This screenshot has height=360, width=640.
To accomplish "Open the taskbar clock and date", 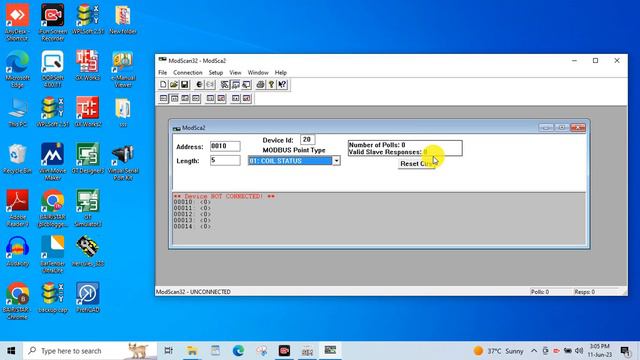I will pyautogui.click(x=600, y=351).
